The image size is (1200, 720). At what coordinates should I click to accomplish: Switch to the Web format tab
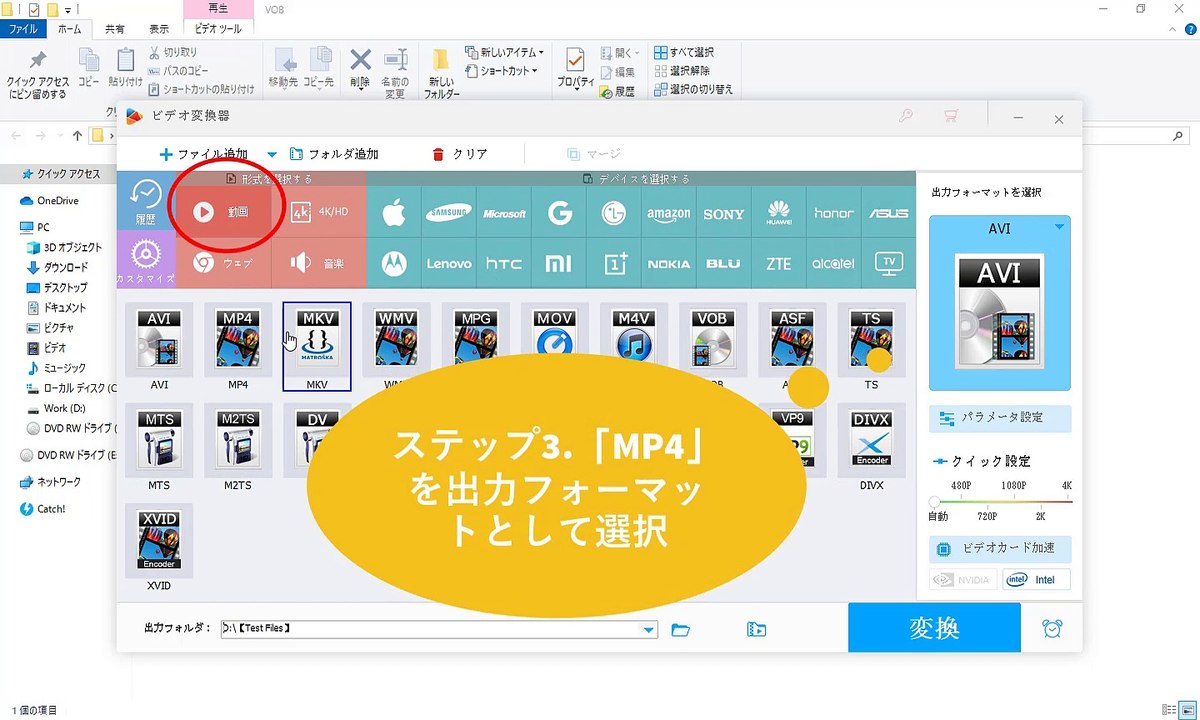click(224, 263)
